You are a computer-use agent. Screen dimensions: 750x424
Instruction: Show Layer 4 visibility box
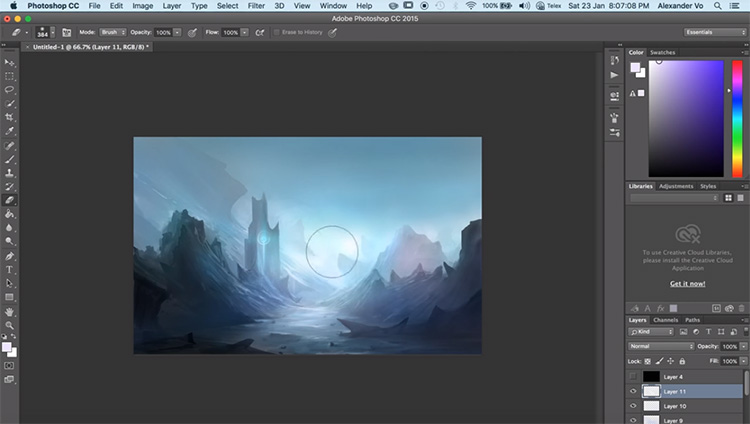coord(633,377)
